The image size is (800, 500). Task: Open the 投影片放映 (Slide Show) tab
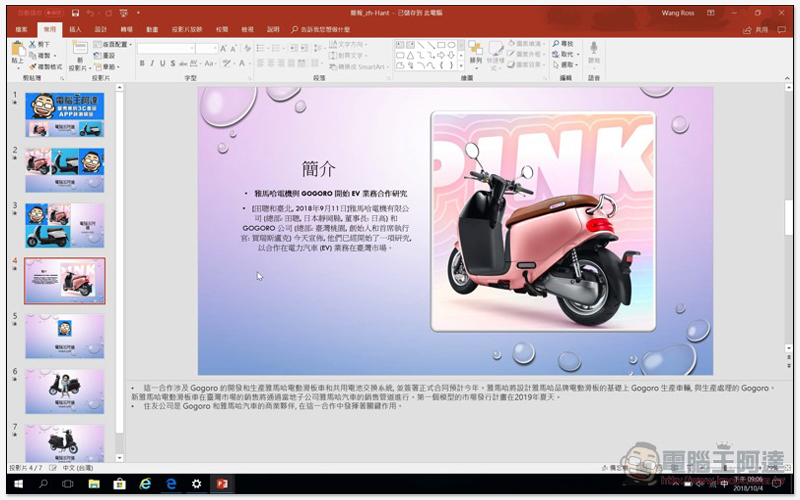pos(187,30)
